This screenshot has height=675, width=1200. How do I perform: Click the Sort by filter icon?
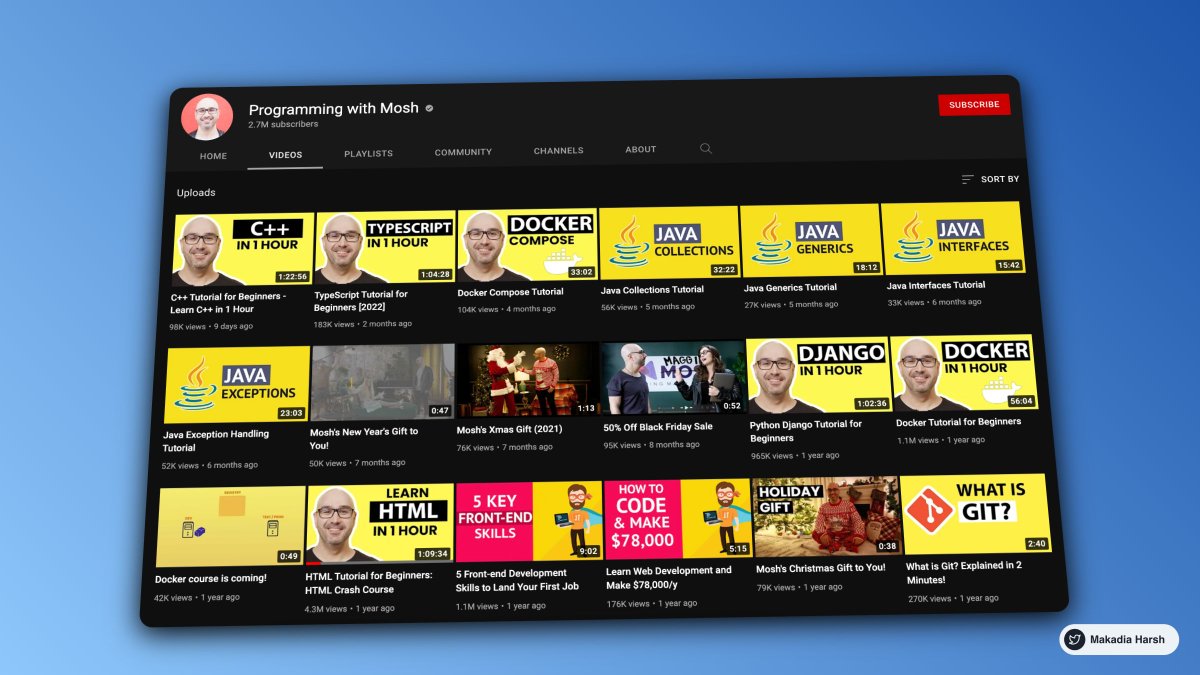pyautogui.click(x=966, y=178)
